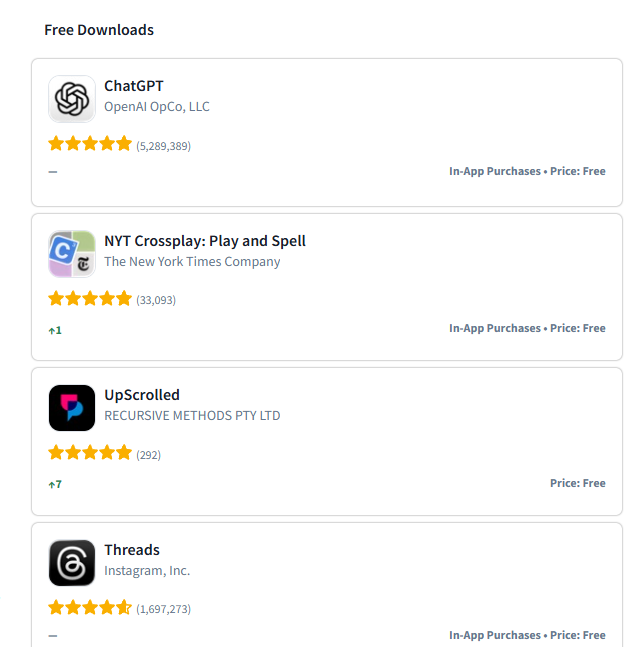Click the green up-7 rank change indicator
The width and height of the screenshot is (626, 647).
tap(55, 485)
